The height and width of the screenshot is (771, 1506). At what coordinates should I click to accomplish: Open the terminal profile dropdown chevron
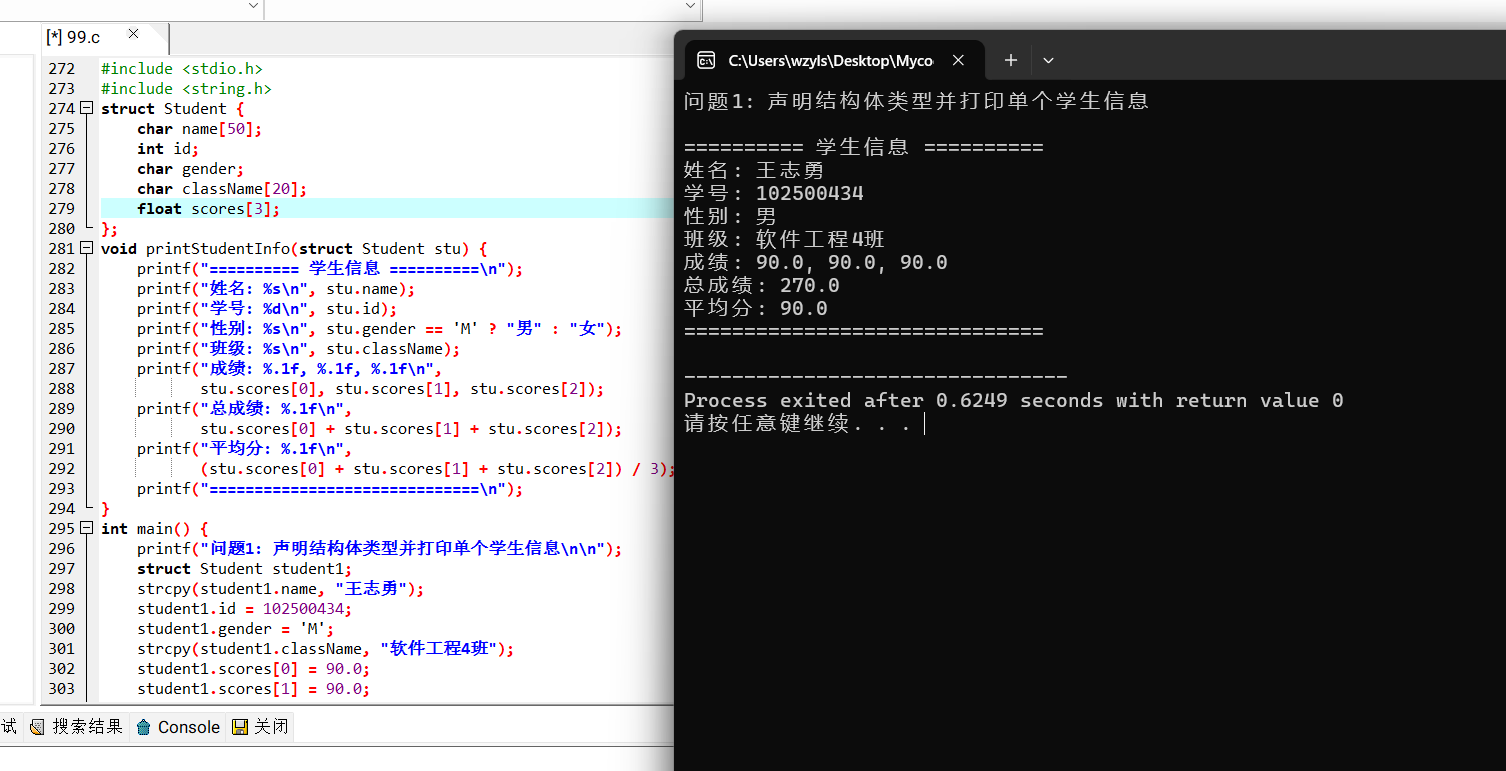coord(1048,60)
